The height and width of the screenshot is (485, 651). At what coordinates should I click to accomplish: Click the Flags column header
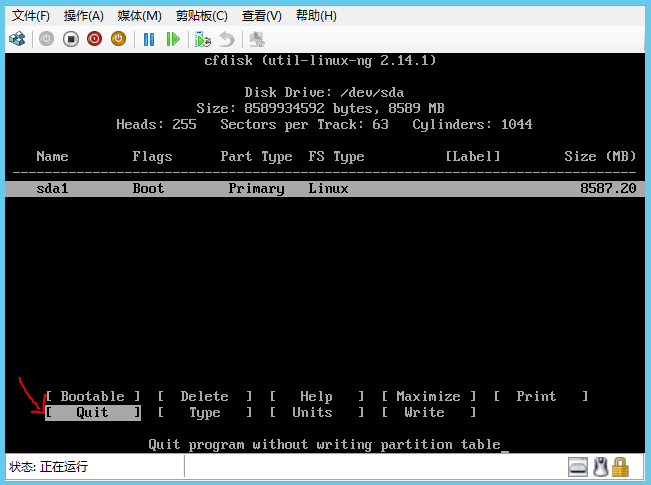click(152, 157)
